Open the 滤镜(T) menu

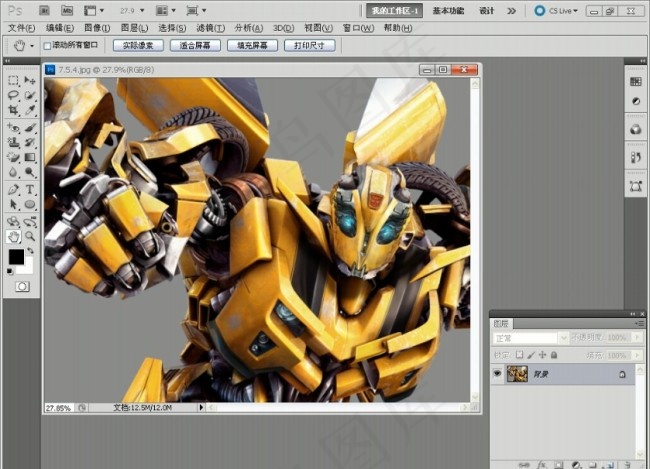click(211, 28)
